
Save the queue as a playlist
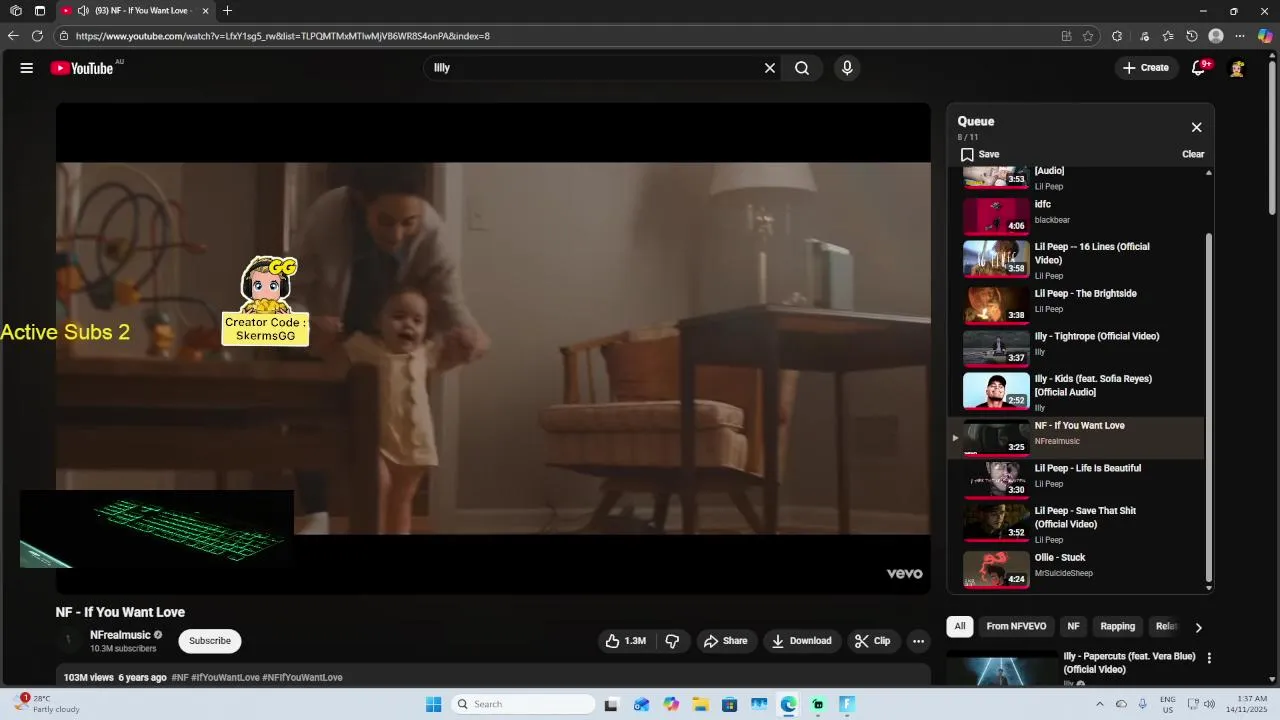click(980, 154)
